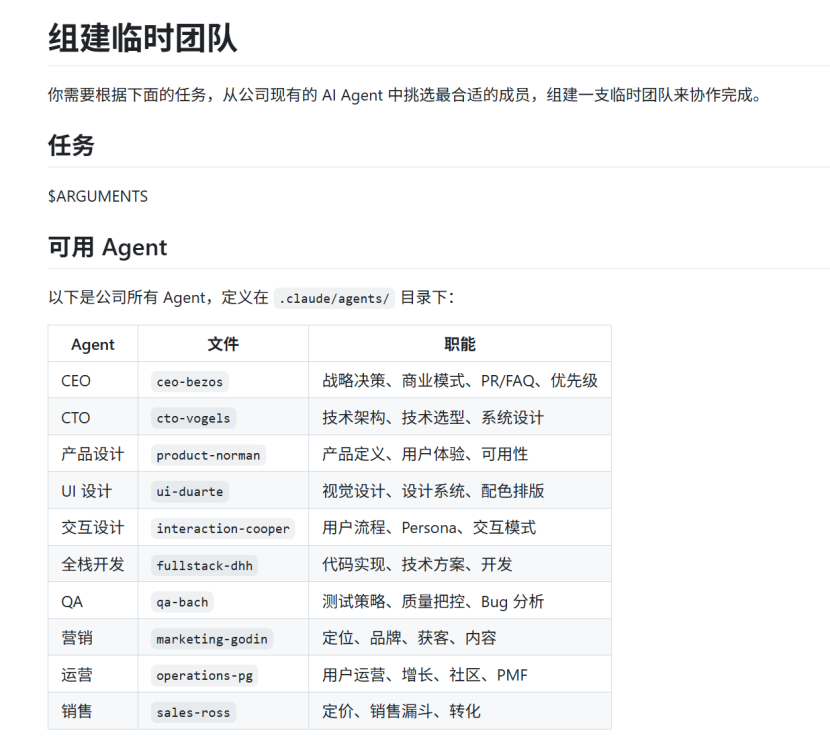Click the 可用 Agent heading
The image size is (830, 751).
pos(107,247)
